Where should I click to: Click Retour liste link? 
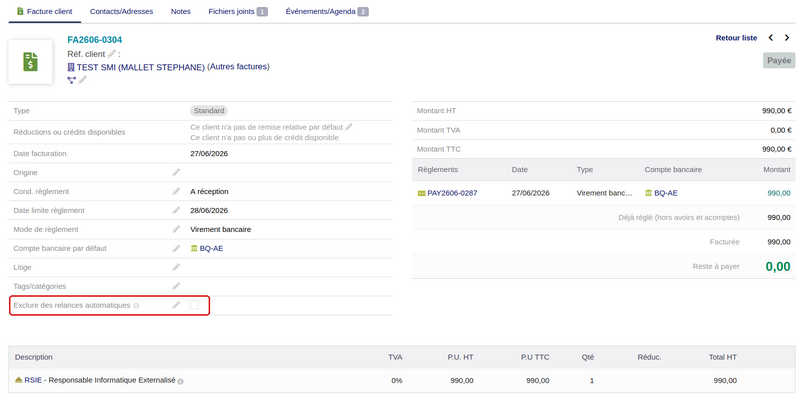736,38
